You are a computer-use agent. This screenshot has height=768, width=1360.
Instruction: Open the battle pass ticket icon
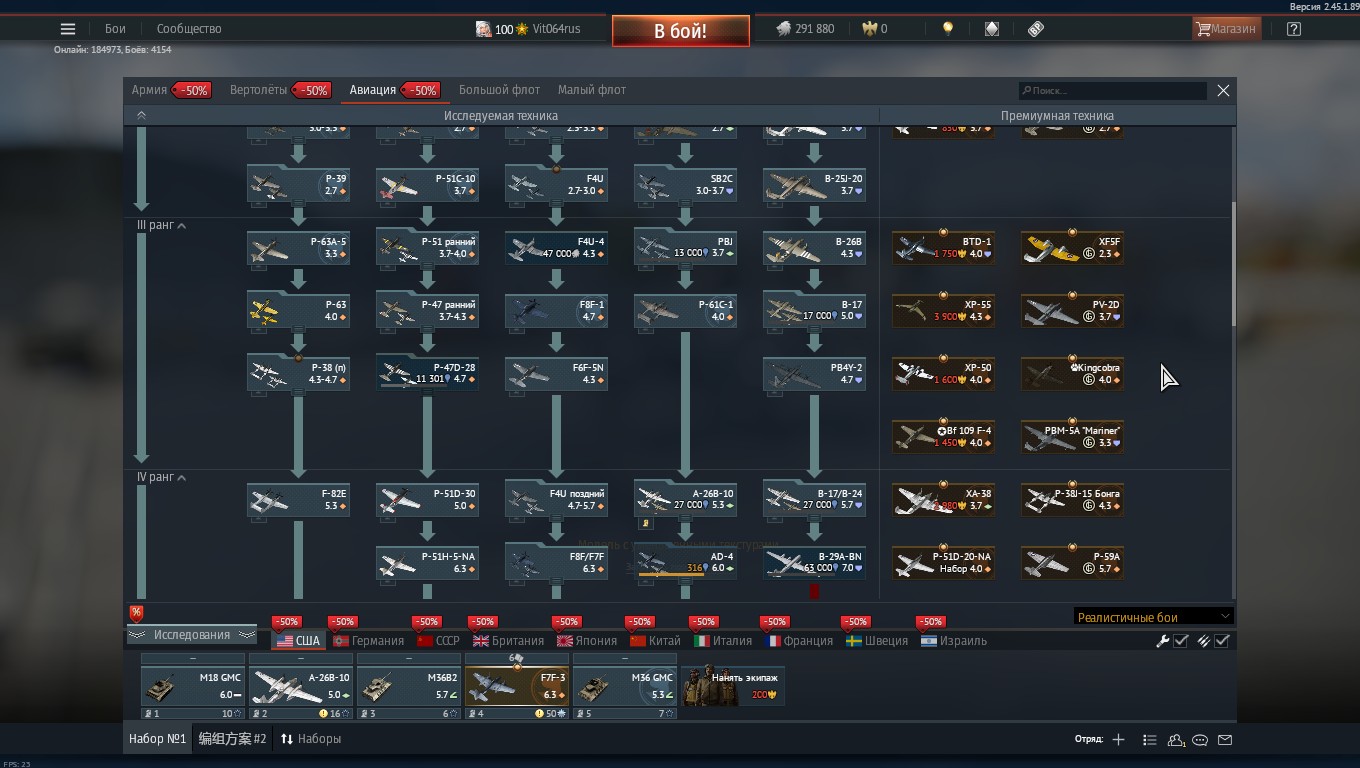click(1036, 29)
